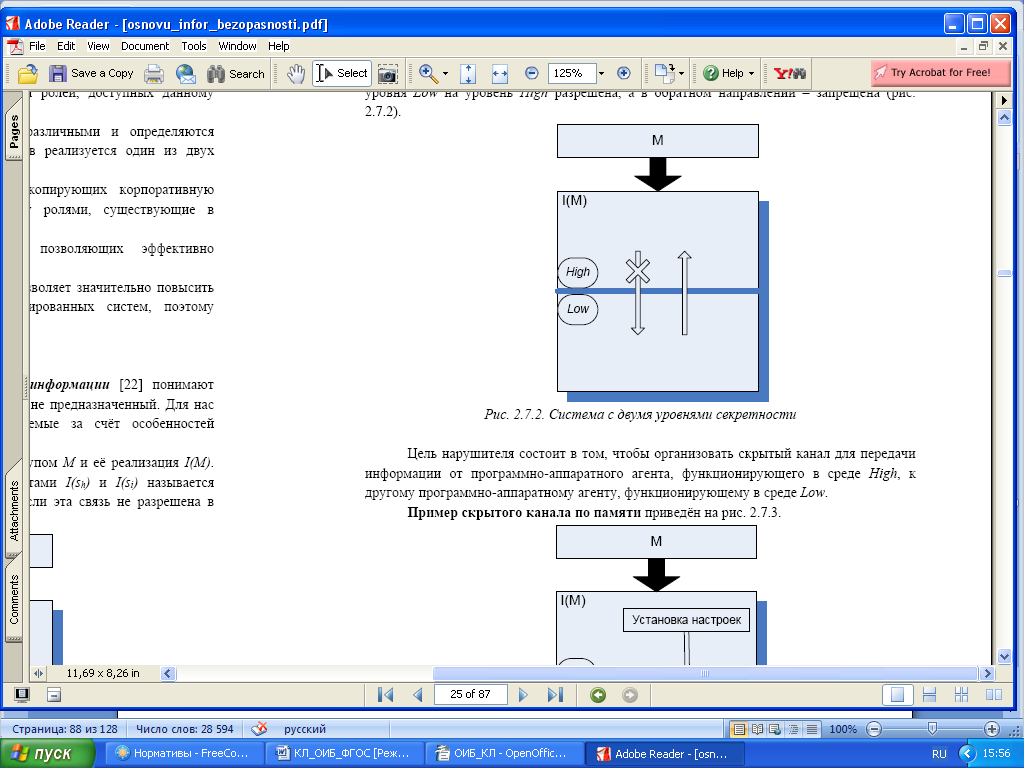Click horizontal scrollbar left arrow
The width and height of the screenshot is (1024, 768).
[x=167, y=673]
